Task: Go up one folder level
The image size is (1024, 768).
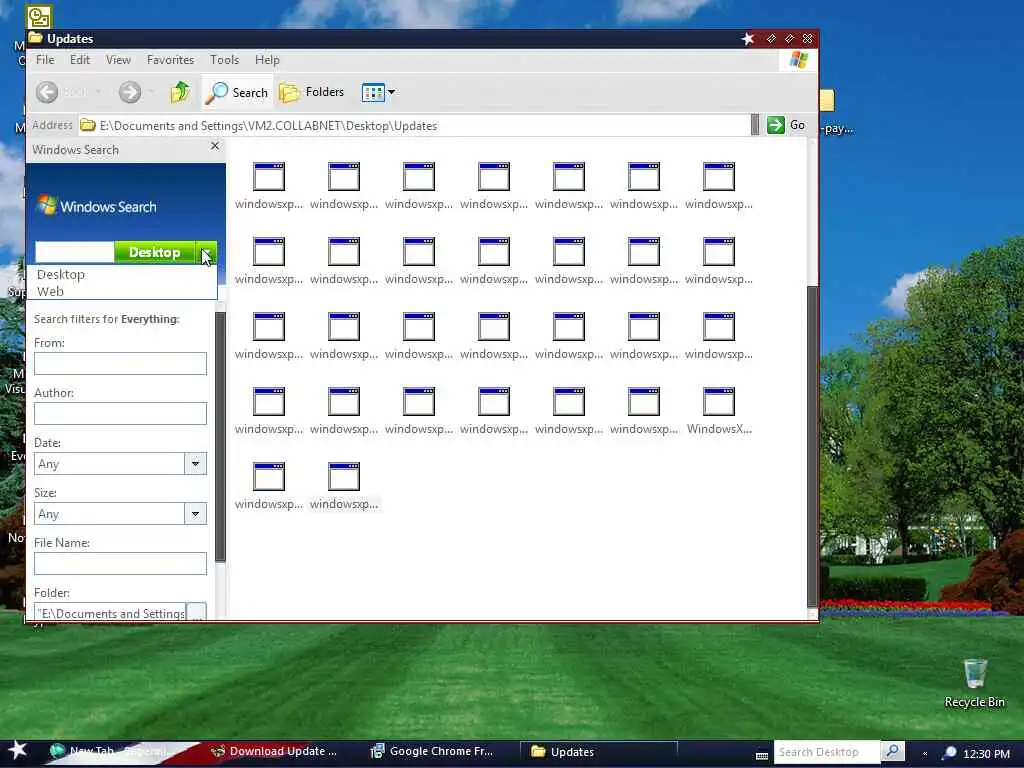Action: point(180,92)
